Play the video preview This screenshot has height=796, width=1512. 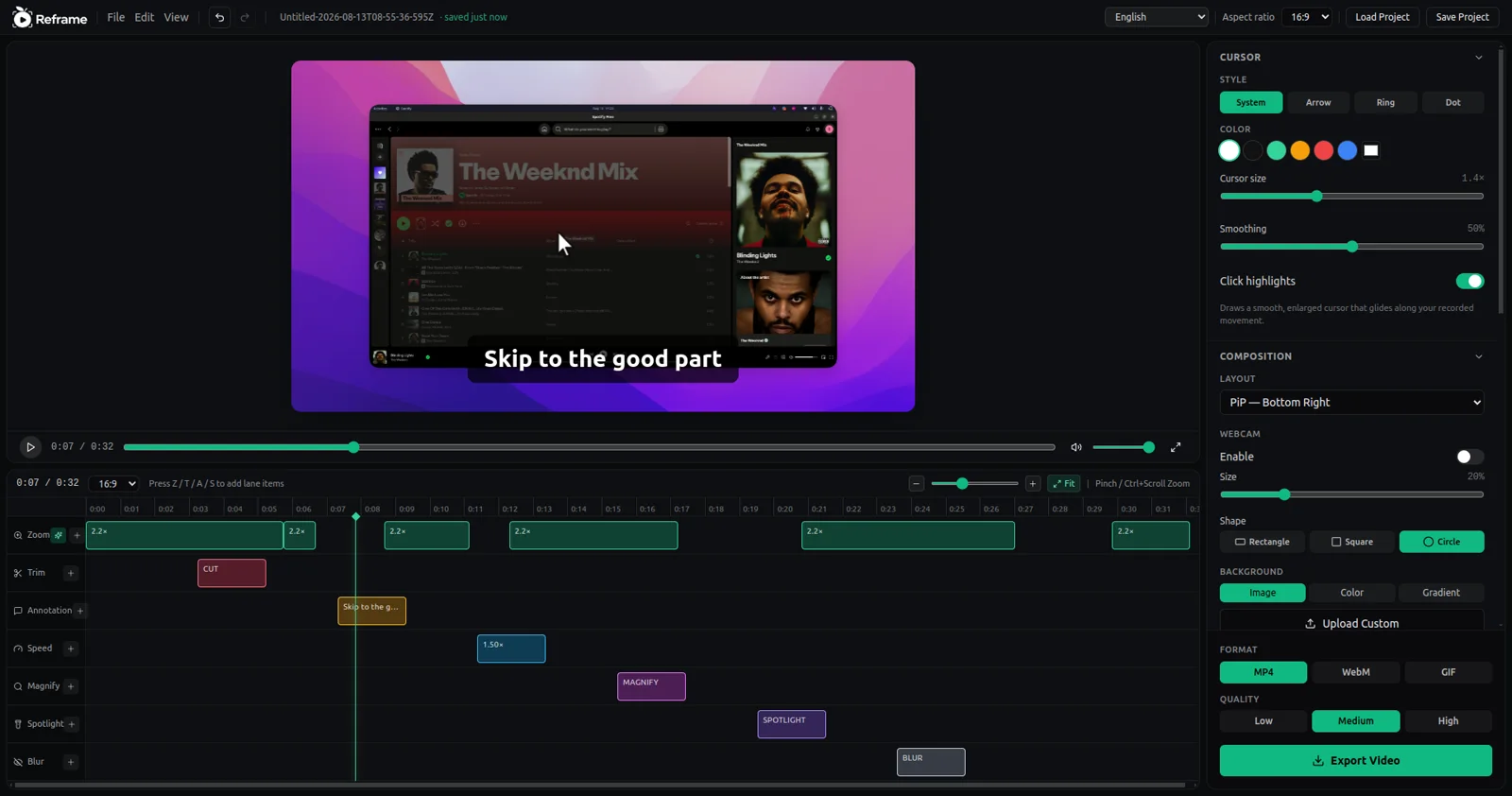30,447
